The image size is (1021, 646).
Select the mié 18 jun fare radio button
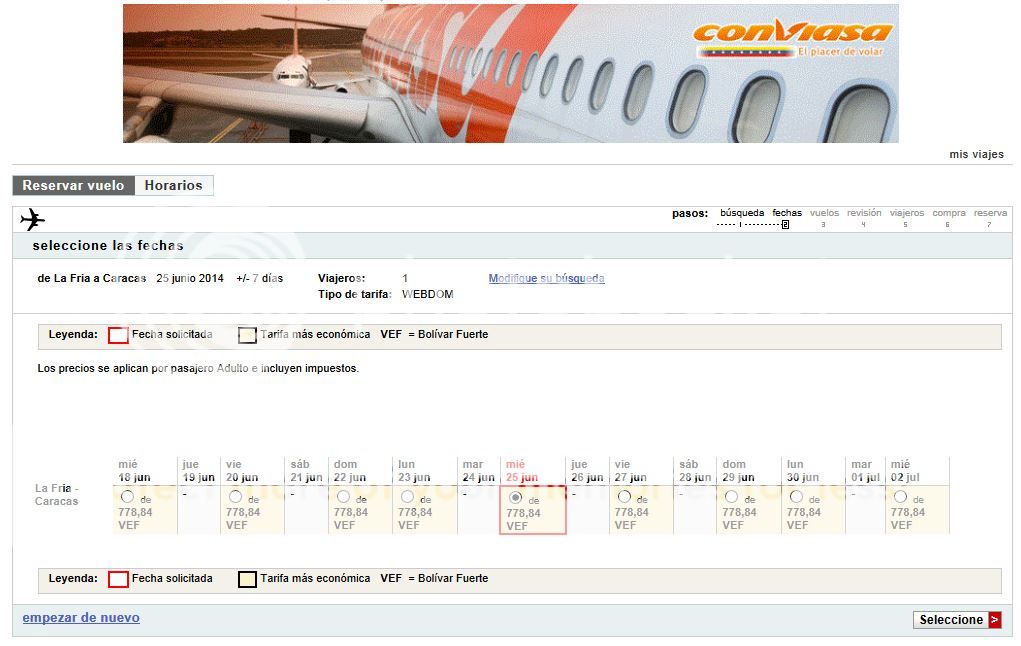click(127, 496)
